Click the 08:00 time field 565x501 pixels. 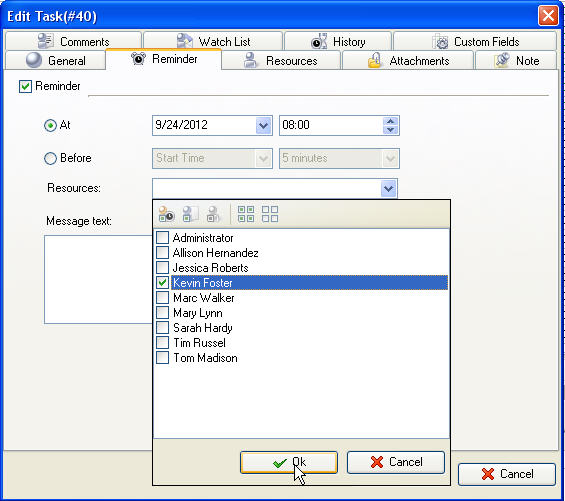[x=331, y=125]
